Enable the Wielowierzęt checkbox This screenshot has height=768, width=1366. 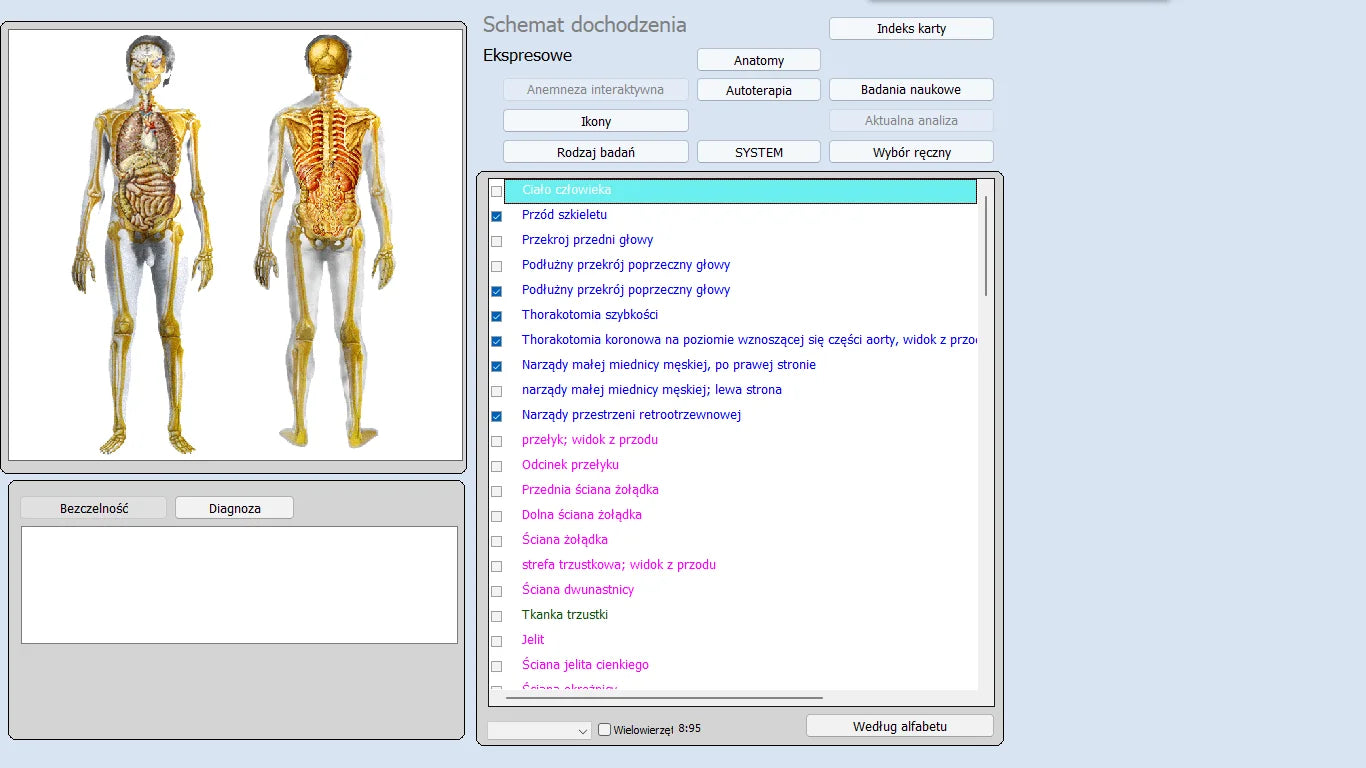[604, 729]
